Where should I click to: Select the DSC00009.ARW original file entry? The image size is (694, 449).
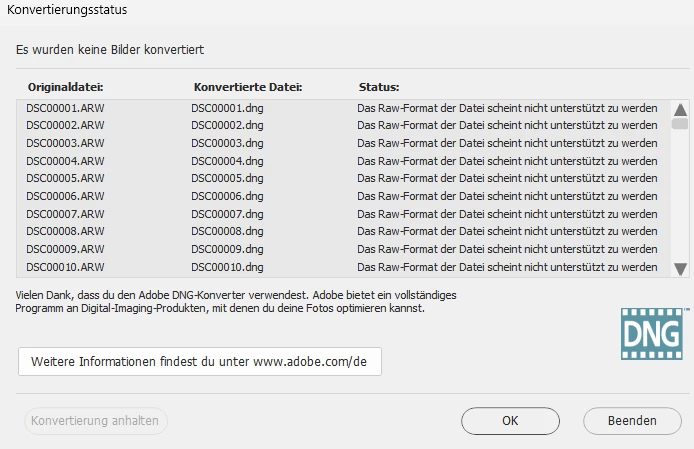(65, 249)
